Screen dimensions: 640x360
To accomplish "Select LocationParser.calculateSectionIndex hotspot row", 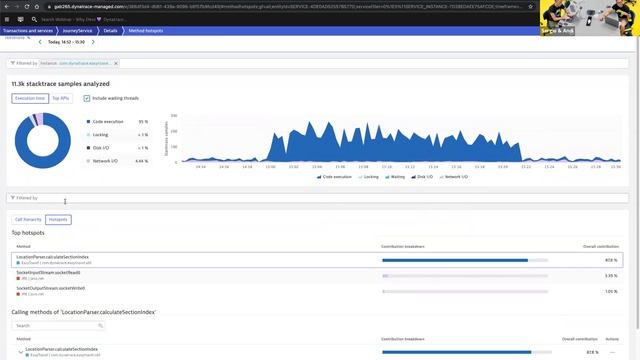I will pyautogui.click(x=317, y=260).
